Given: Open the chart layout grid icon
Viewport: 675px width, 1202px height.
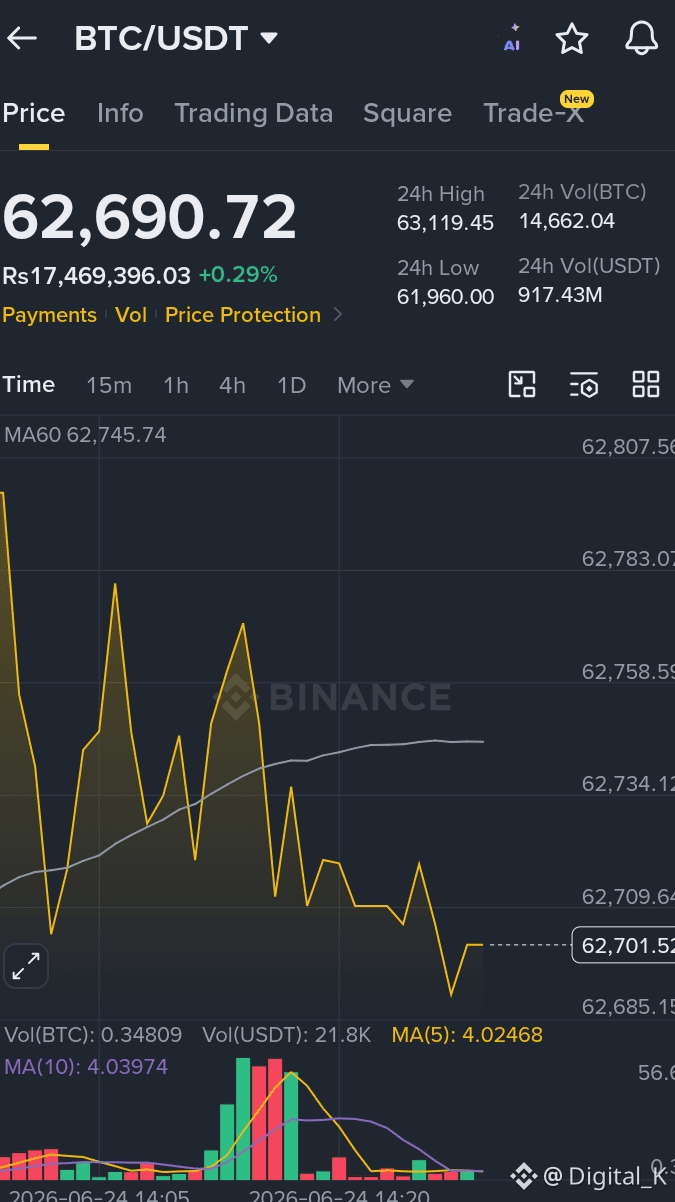Looking at the screenshot, I should click(x=646, y=384).
